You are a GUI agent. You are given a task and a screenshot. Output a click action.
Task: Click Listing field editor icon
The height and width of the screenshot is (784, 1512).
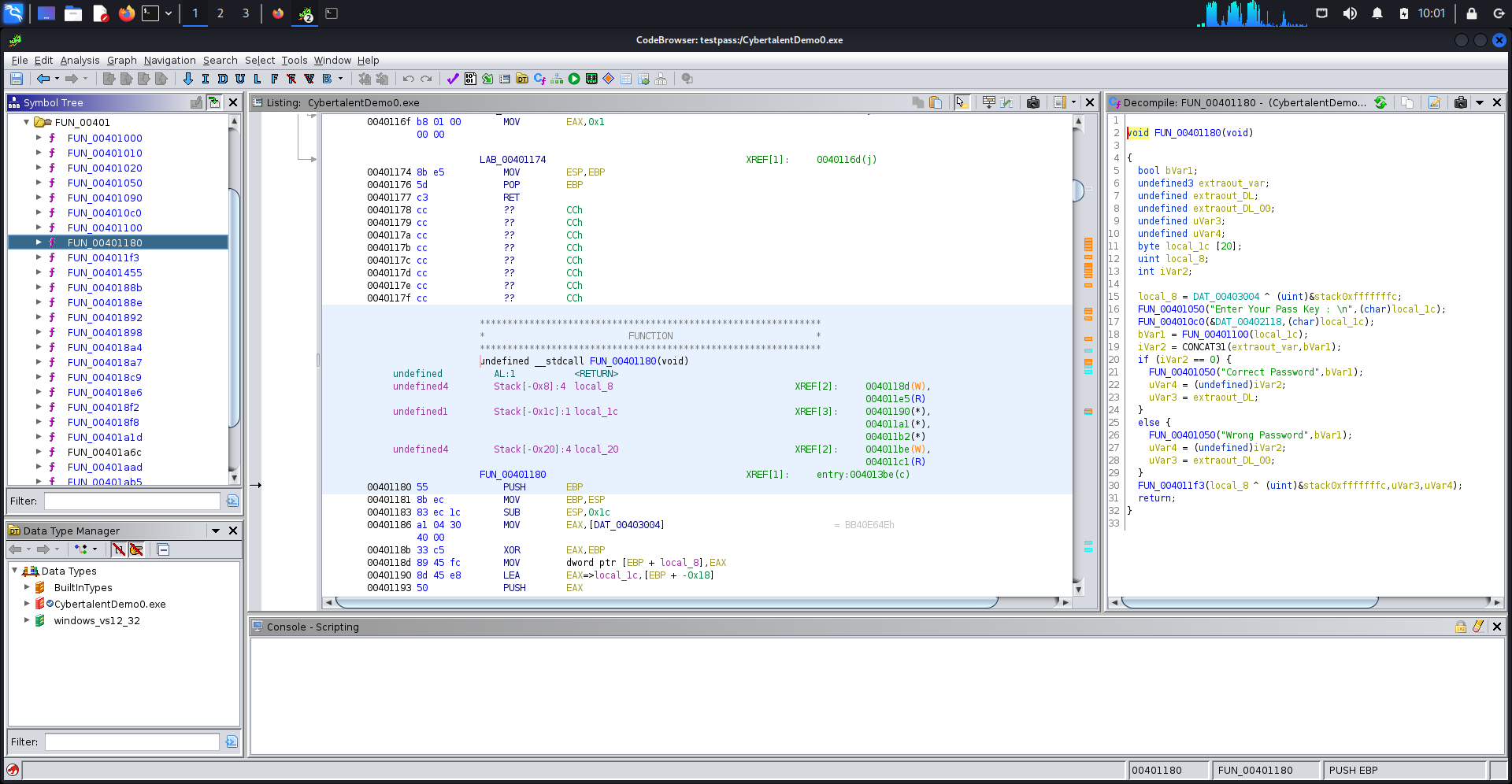[988, 102]
